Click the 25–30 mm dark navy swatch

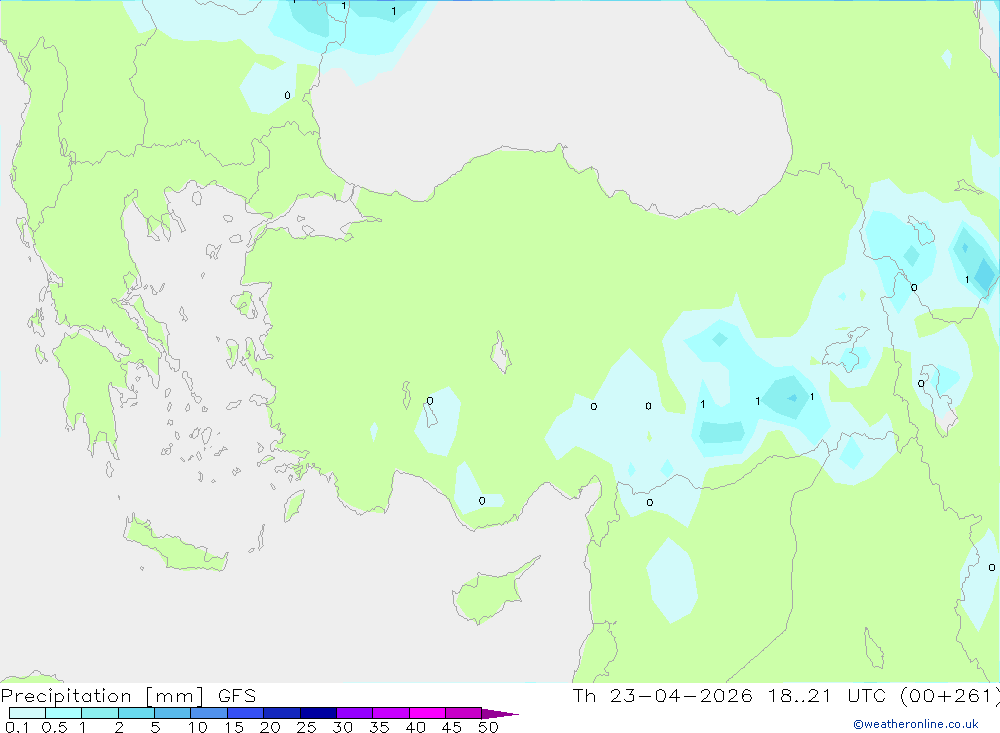318,713
